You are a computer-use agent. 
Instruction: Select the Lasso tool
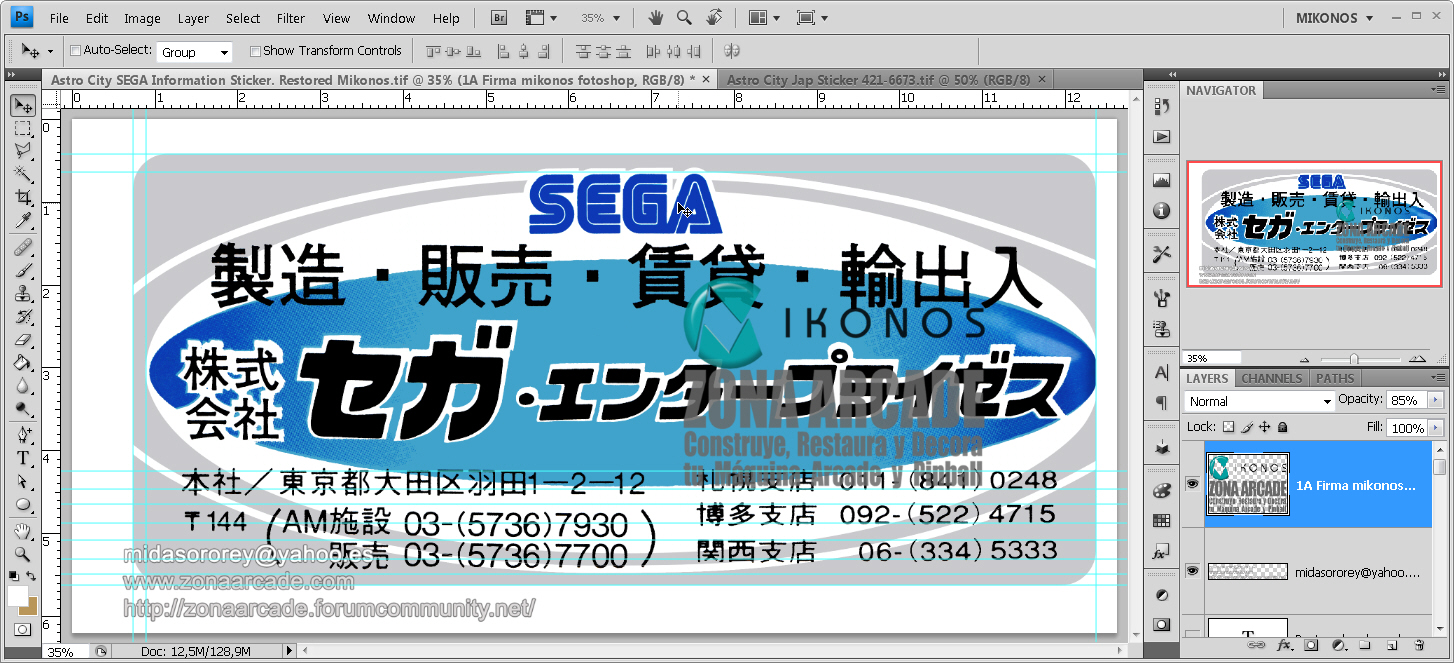click(x=22, y=151)
